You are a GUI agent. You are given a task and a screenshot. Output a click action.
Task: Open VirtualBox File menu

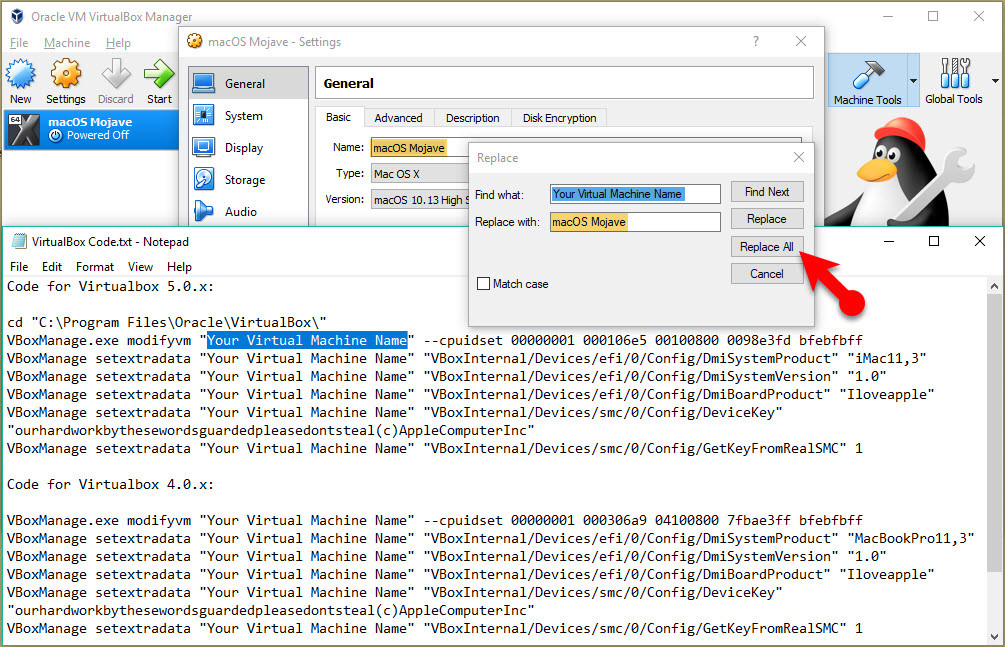19,43
